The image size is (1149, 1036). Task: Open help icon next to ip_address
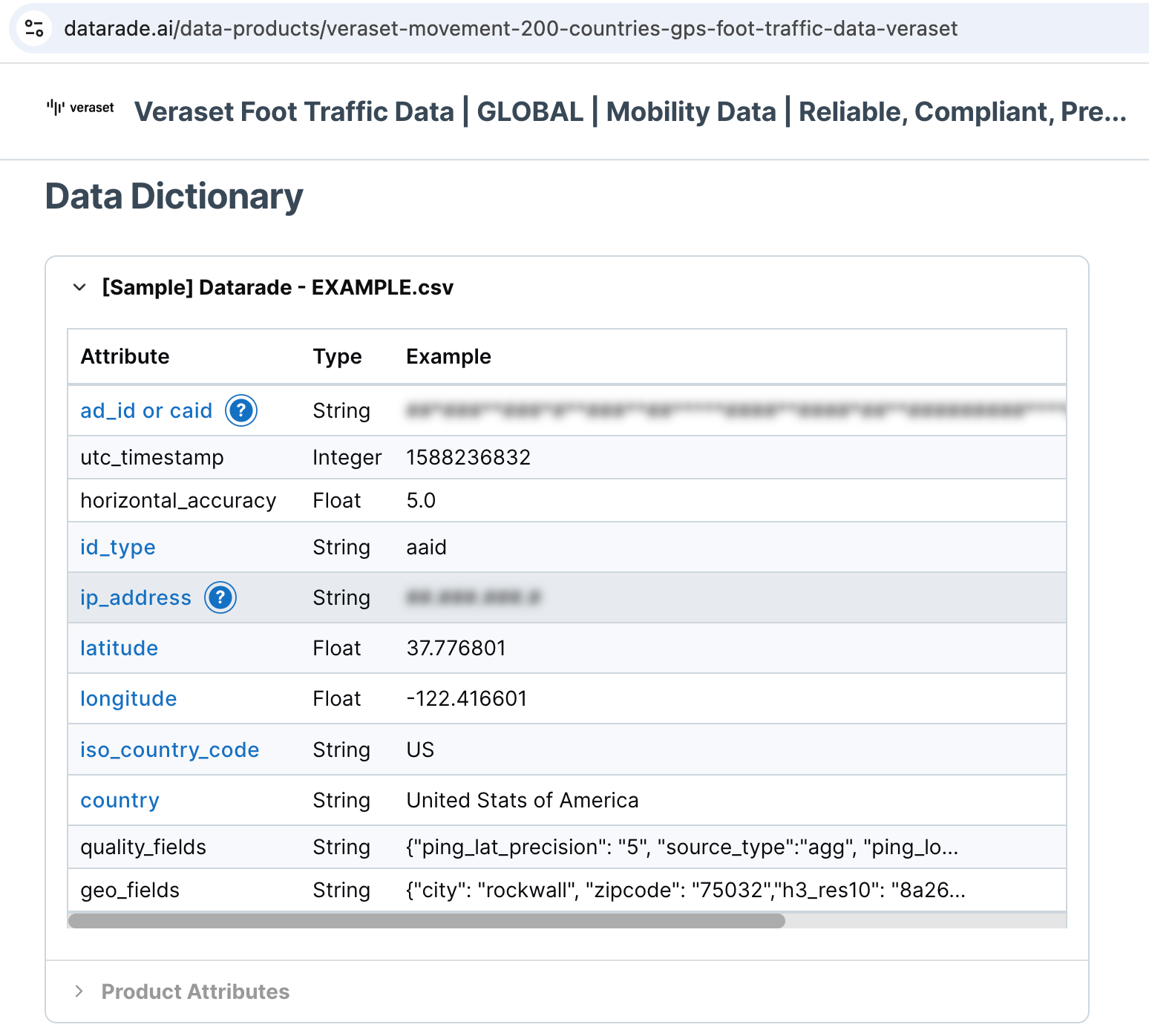click(x=220, y=597)
